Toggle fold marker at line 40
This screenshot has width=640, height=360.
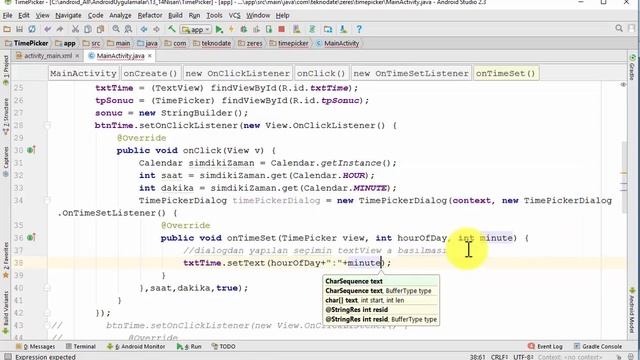pos(47,288)
